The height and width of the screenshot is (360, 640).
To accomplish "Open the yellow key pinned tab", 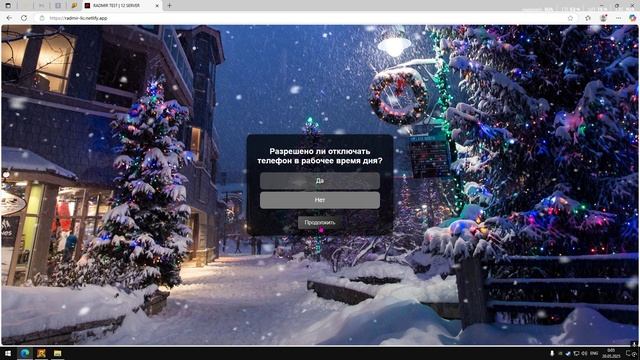I will pos(74,6).
